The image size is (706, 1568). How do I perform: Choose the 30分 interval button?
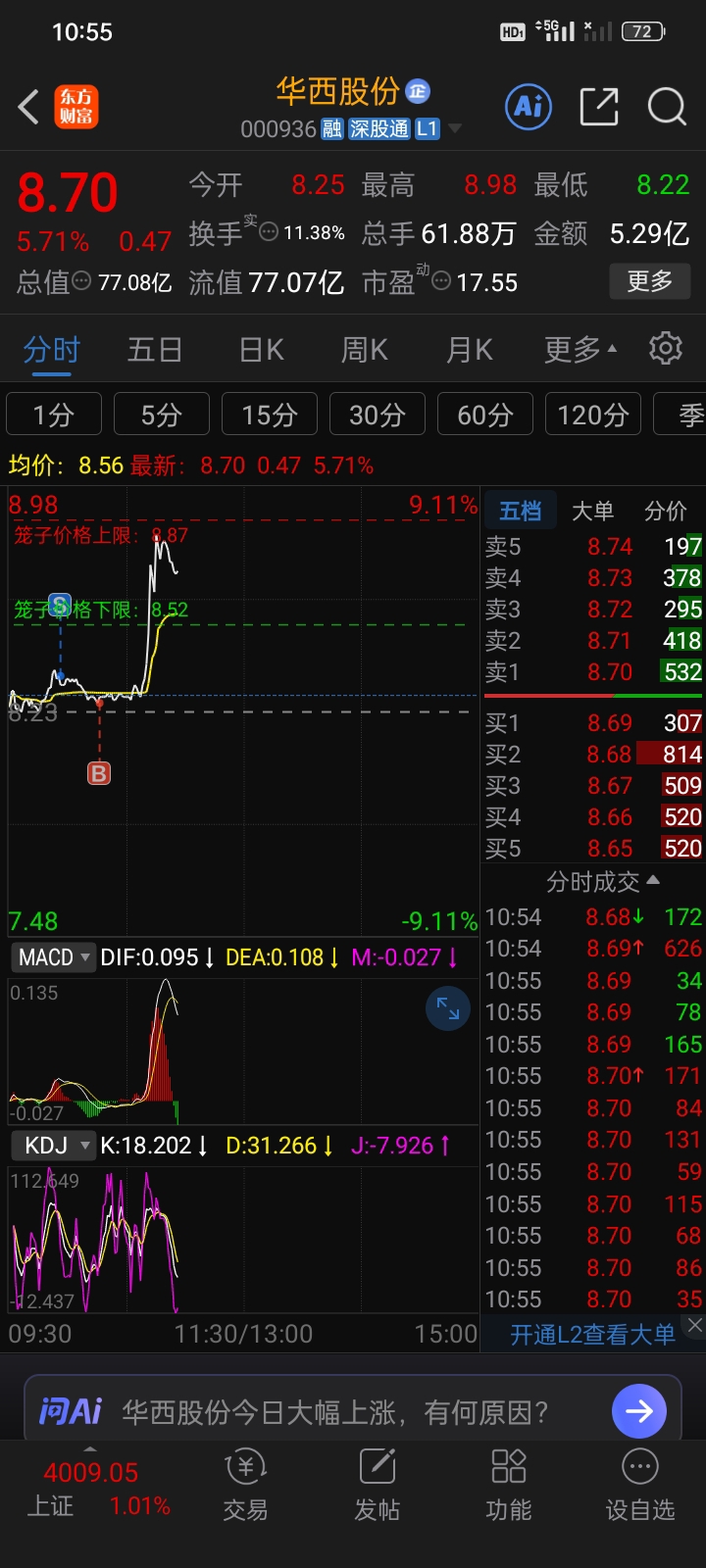click(x=378, y=415)
